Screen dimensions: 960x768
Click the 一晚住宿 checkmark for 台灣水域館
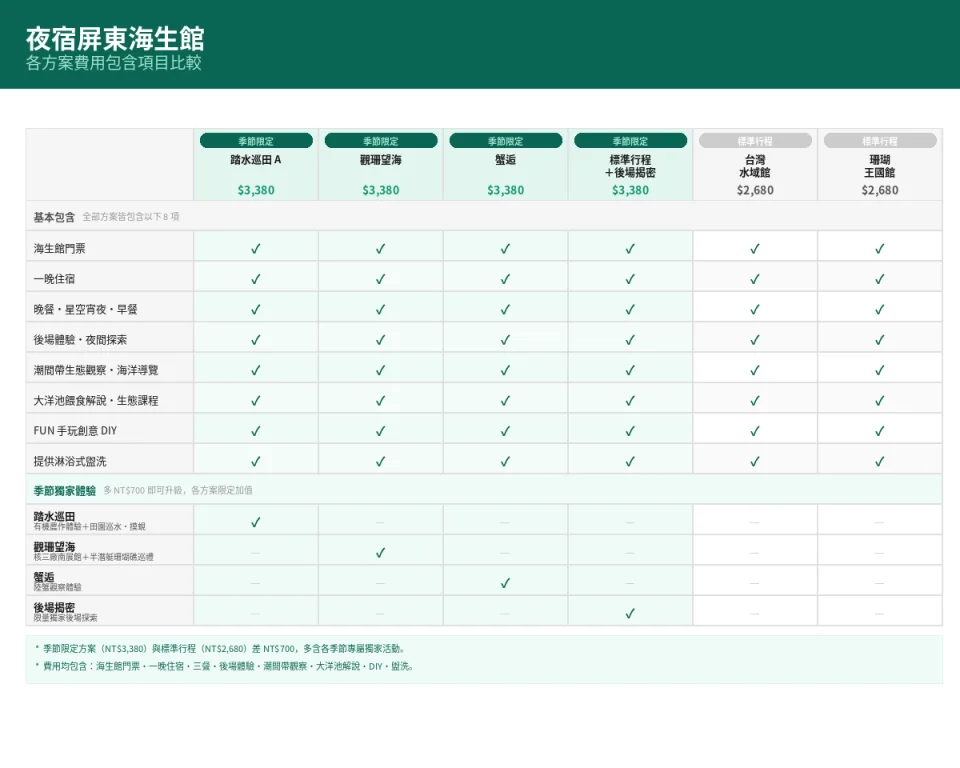(x=755, y=279)
